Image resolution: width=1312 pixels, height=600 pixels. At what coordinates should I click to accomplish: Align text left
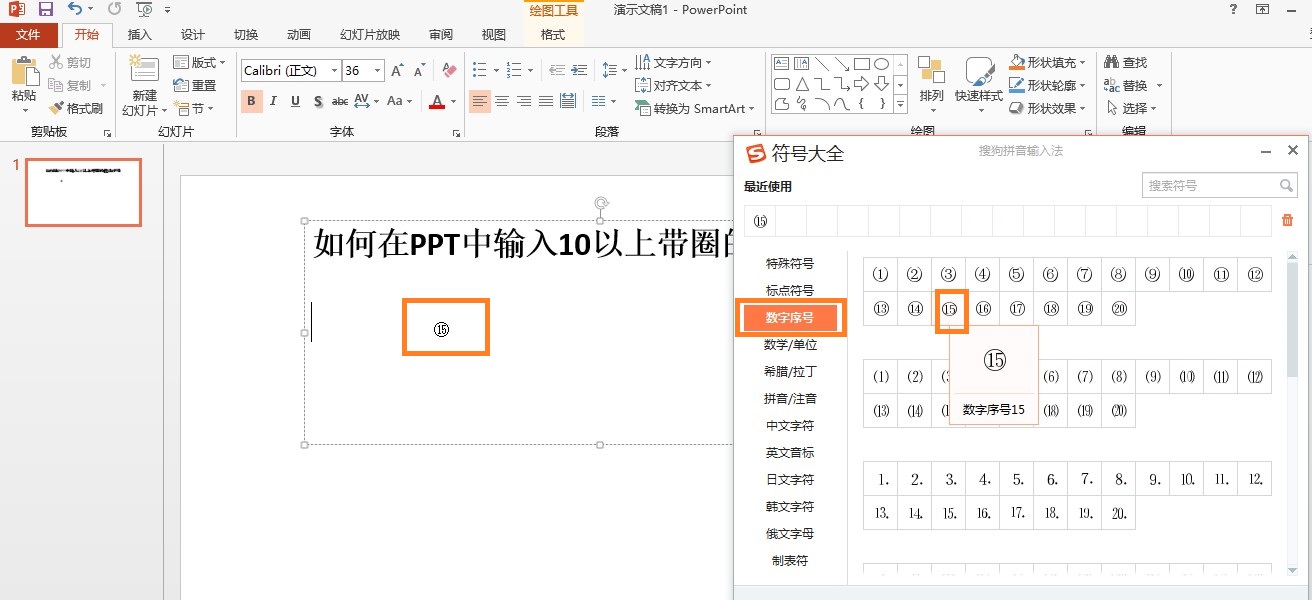[x=480, y=101]
